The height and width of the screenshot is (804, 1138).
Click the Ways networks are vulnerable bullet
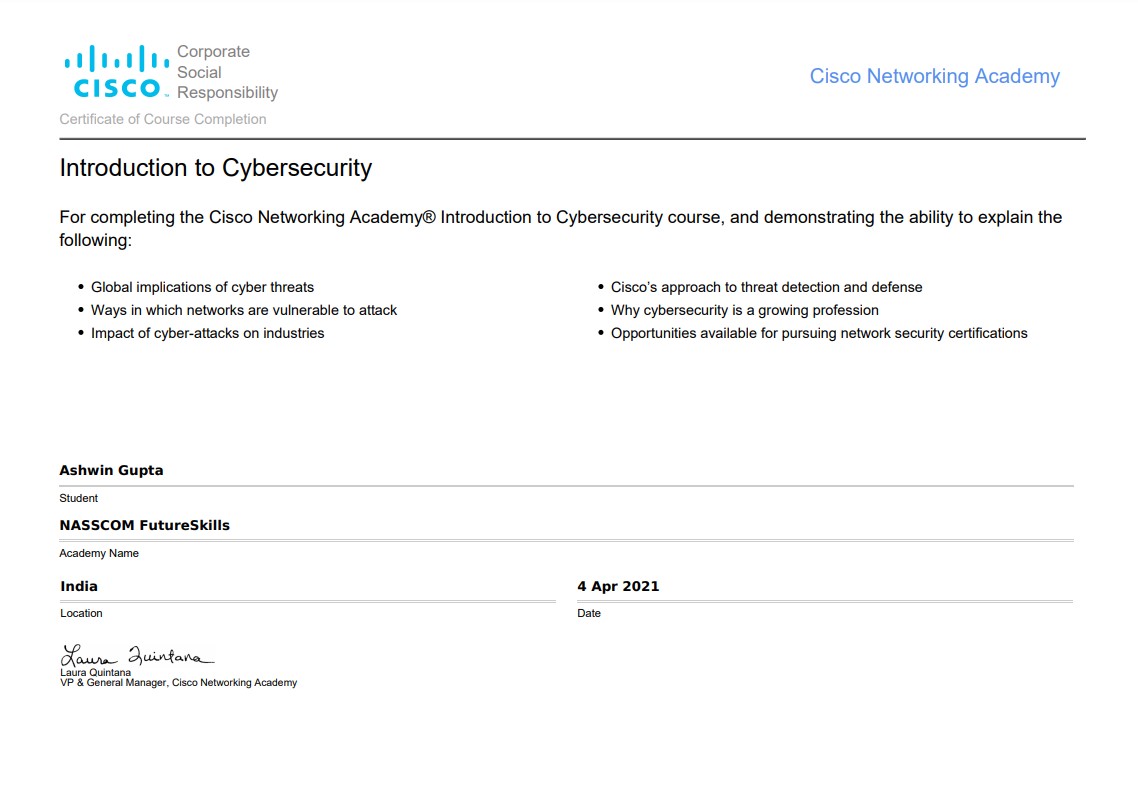[244, 311]
